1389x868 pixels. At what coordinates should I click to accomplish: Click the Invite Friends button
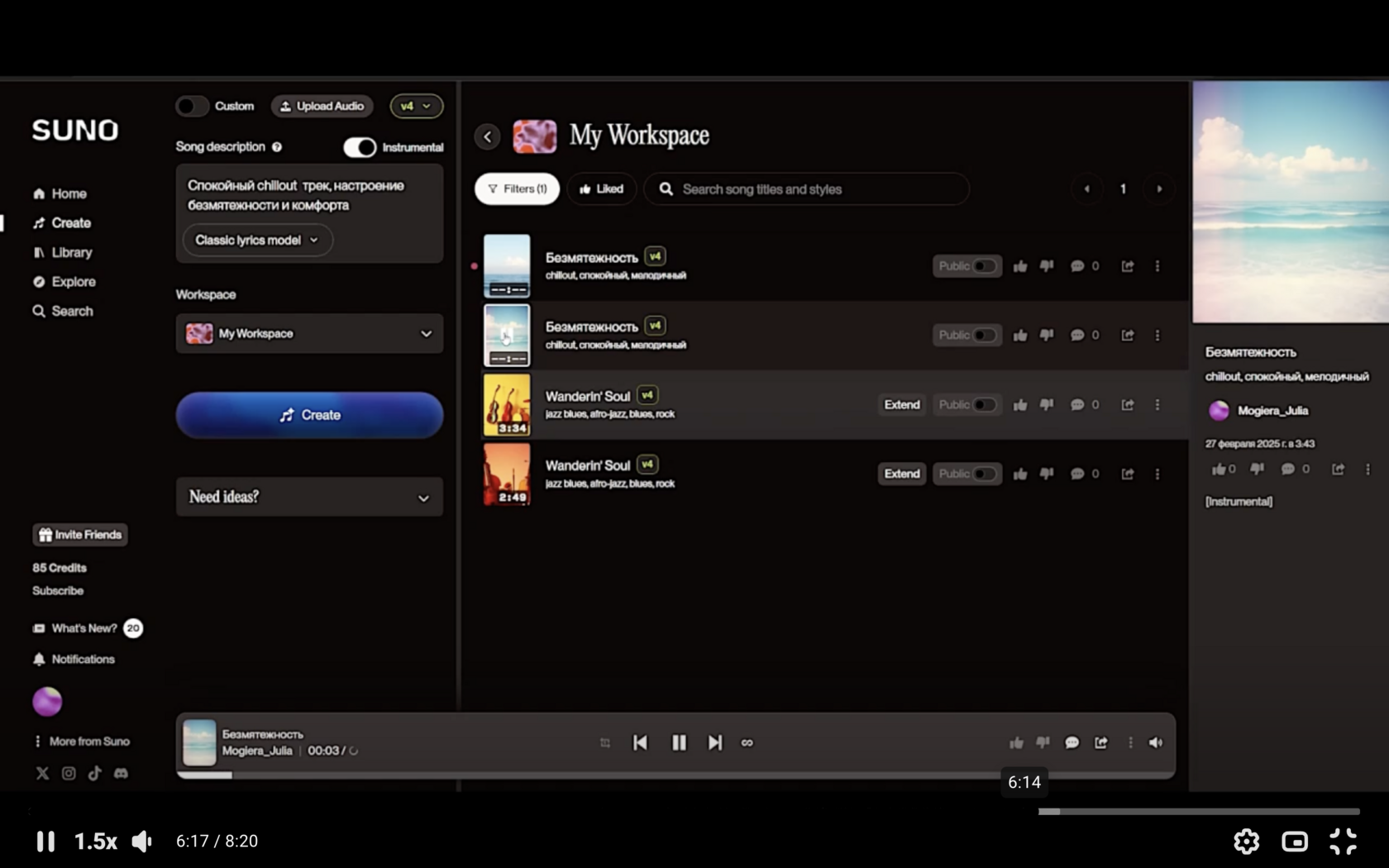[80, 535]
